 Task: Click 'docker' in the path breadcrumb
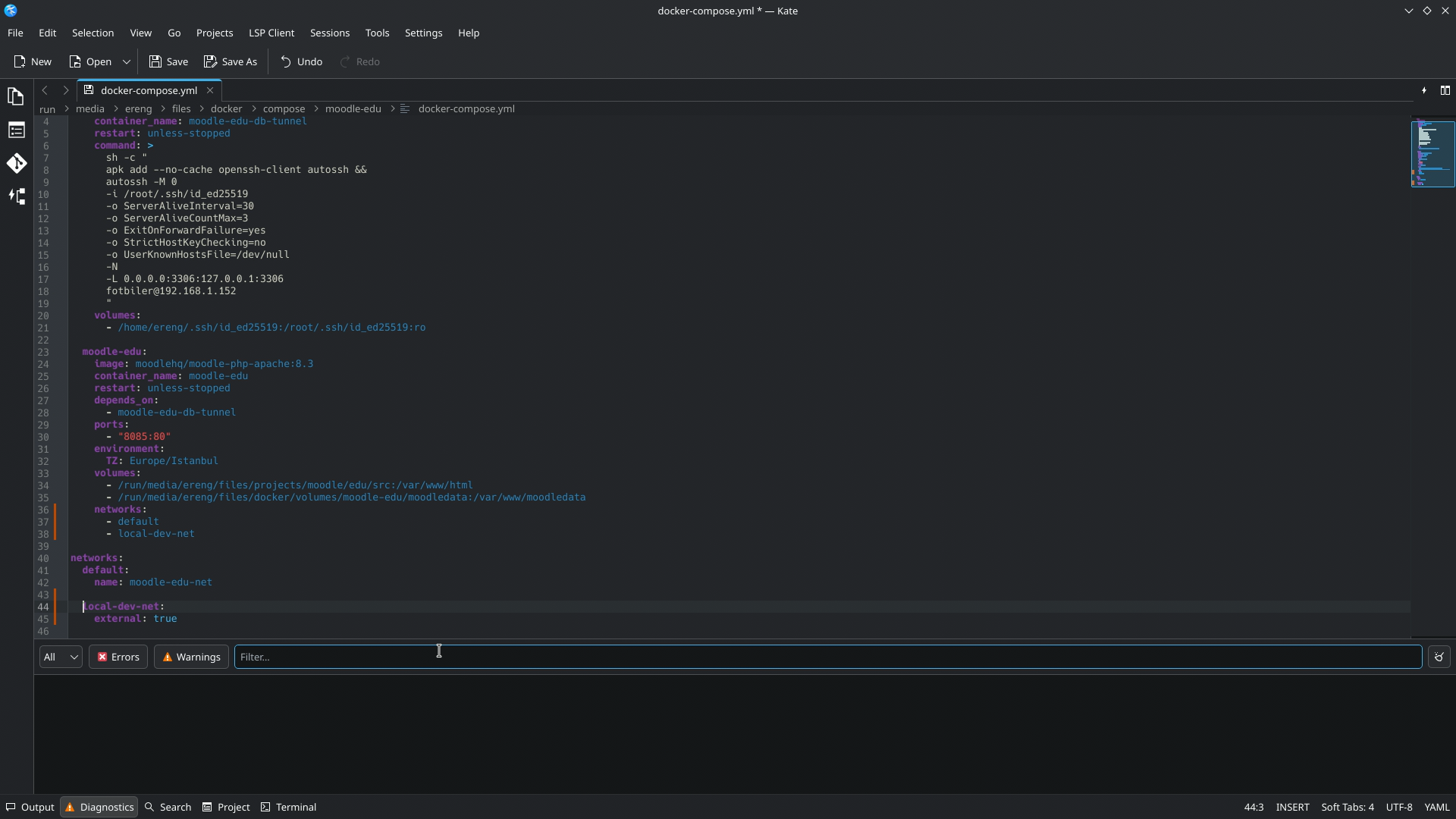226,109
